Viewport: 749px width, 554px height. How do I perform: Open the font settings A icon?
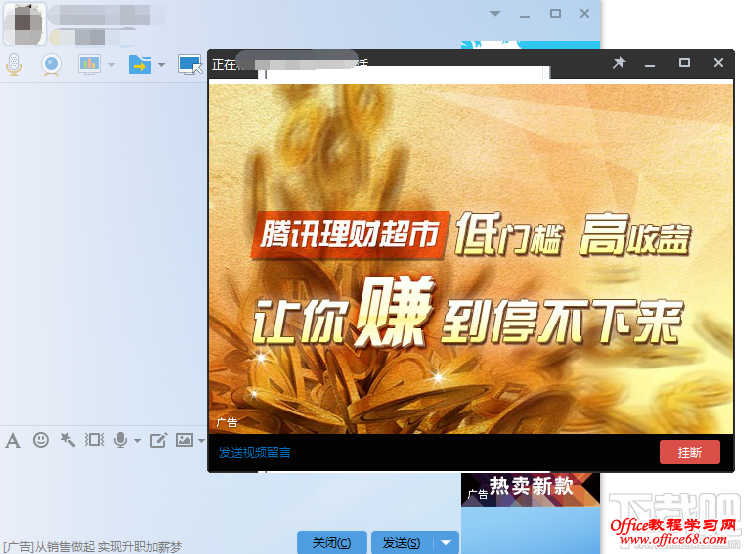coord(13,440)
